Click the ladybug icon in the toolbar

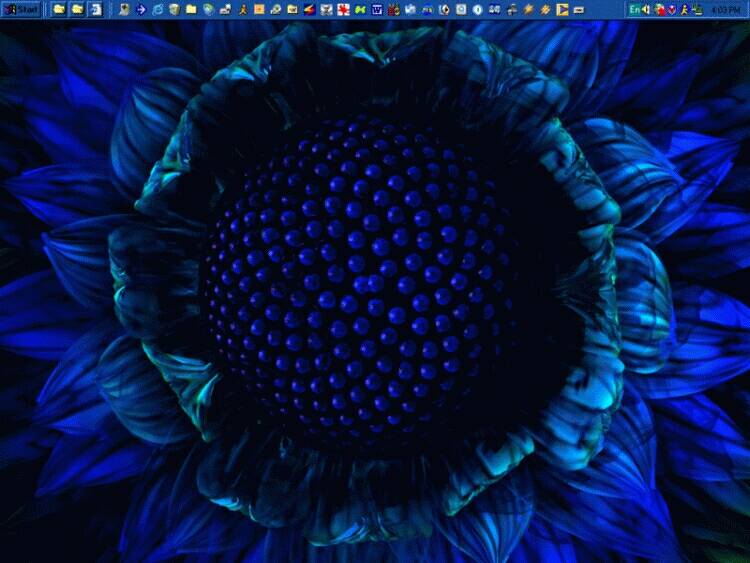tap(394, 9)
